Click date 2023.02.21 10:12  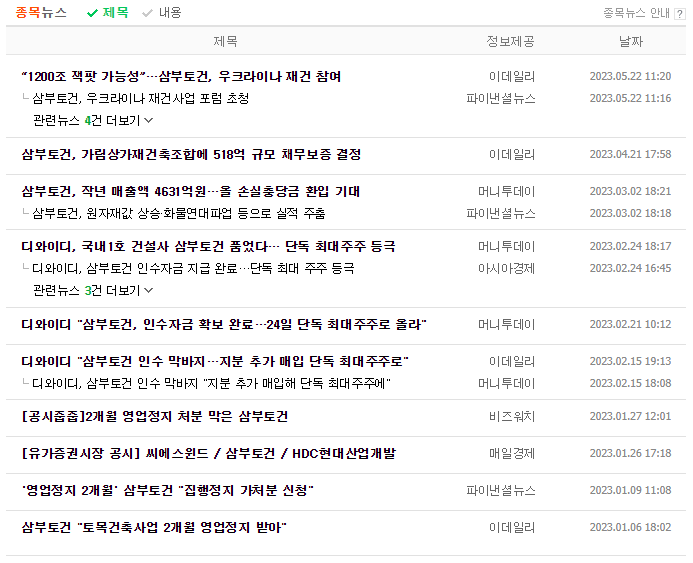pos(631,324)
